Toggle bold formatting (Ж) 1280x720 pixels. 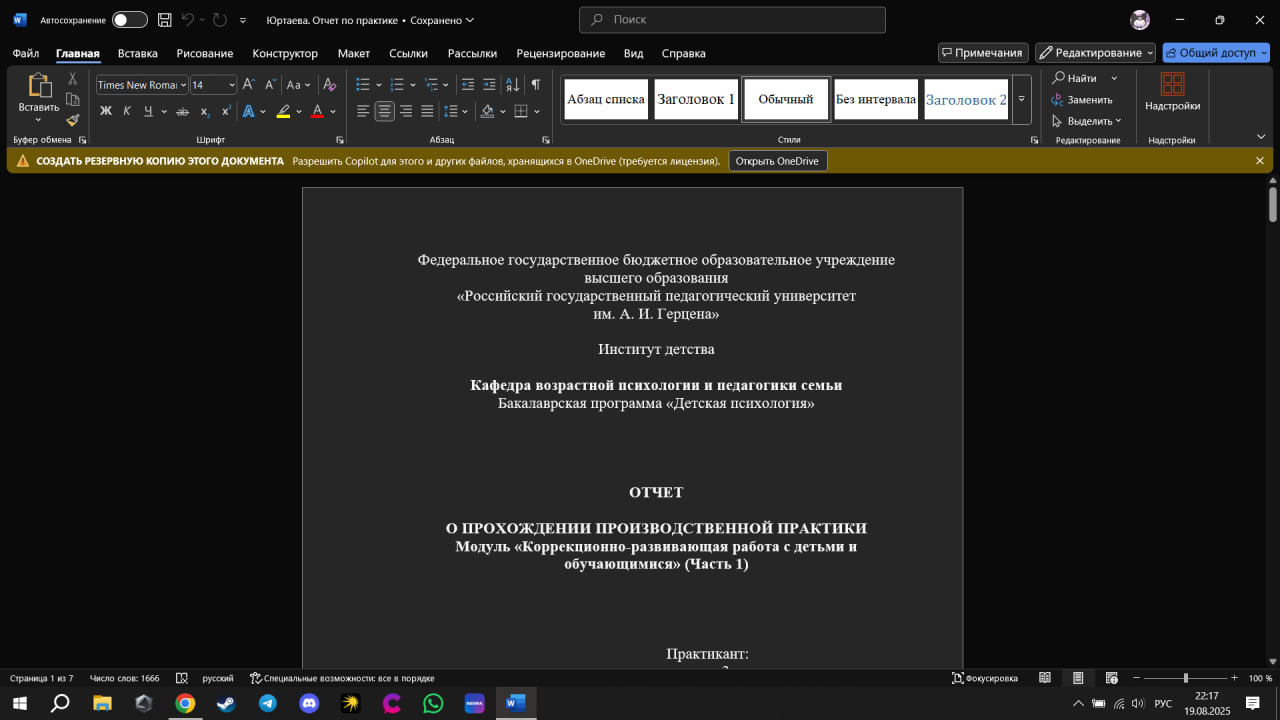105,111
